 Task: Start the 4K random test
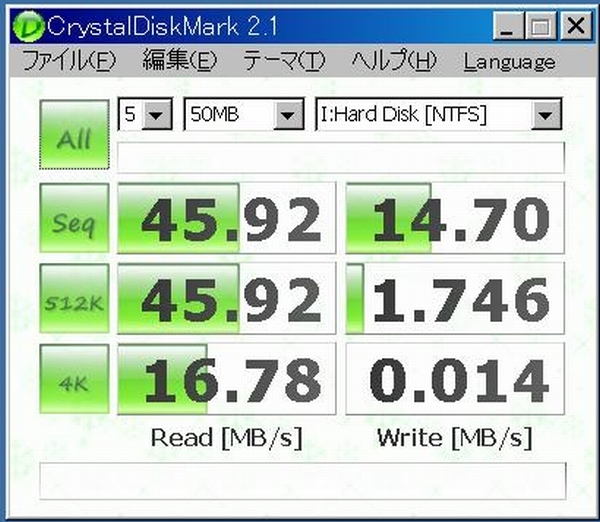(x=74, y=378)
